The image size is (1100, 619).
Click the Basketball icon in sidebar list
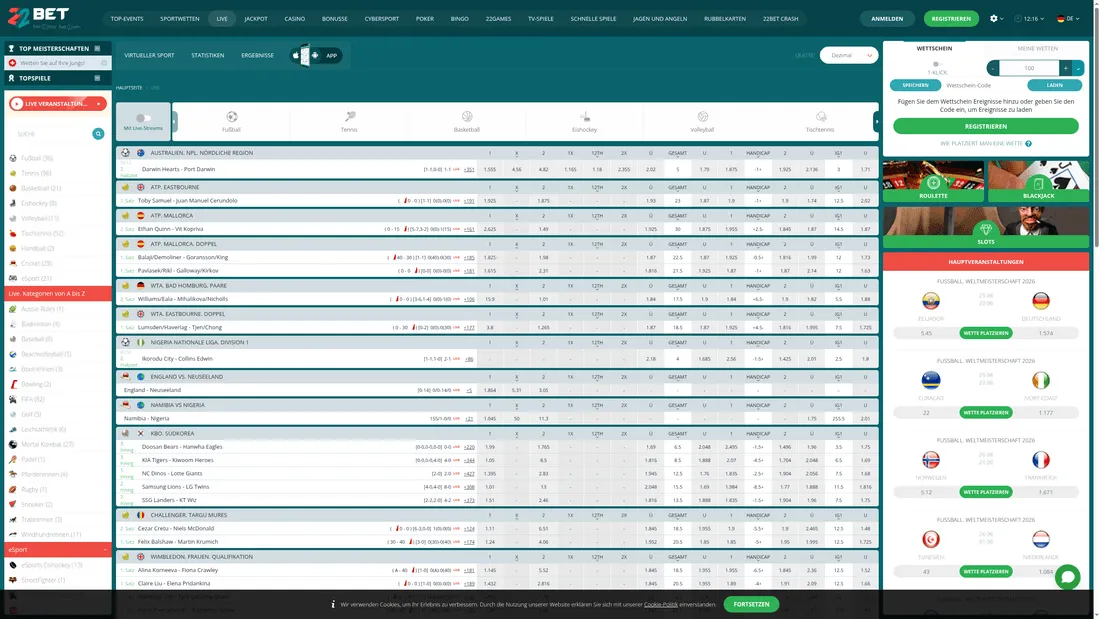13,188
